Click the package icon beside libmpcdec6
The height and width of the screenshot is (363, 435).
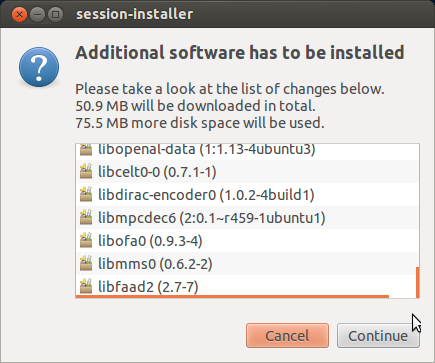(86, 218)
